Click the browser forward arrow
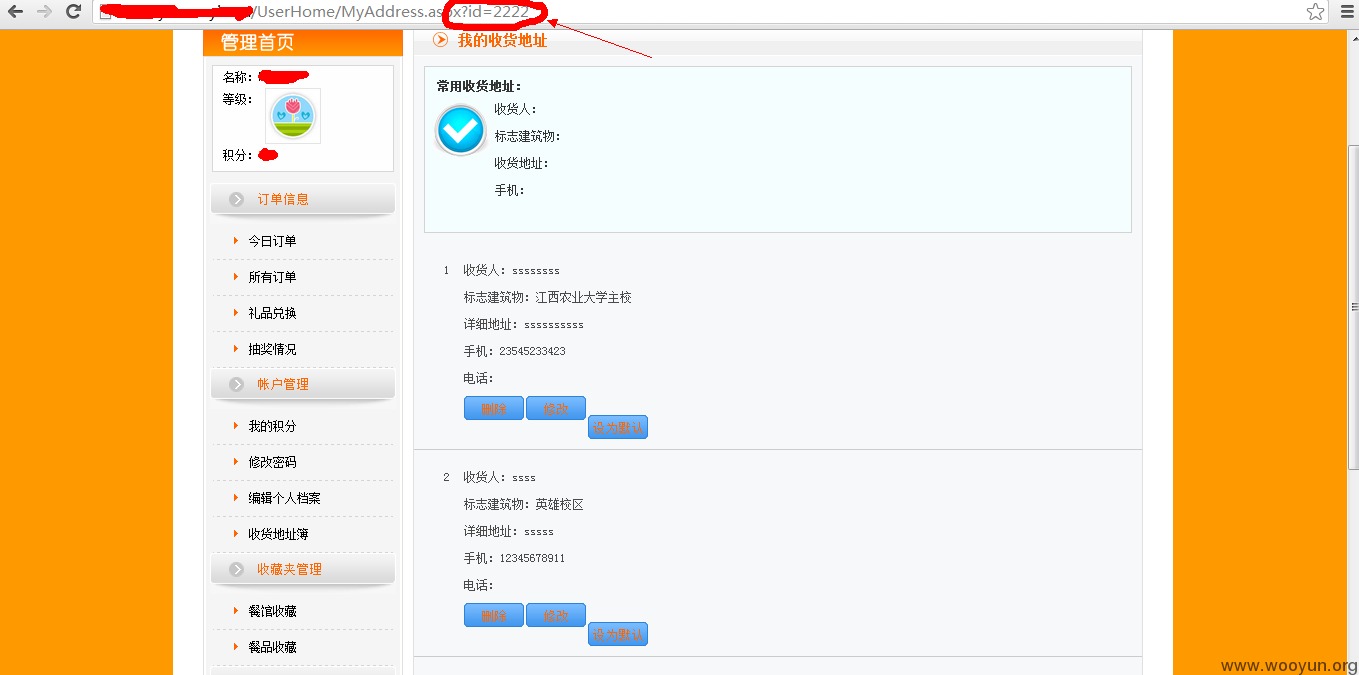Image resolution: width=1359 pixels, height=675 pixels. (x=44, y=12)
